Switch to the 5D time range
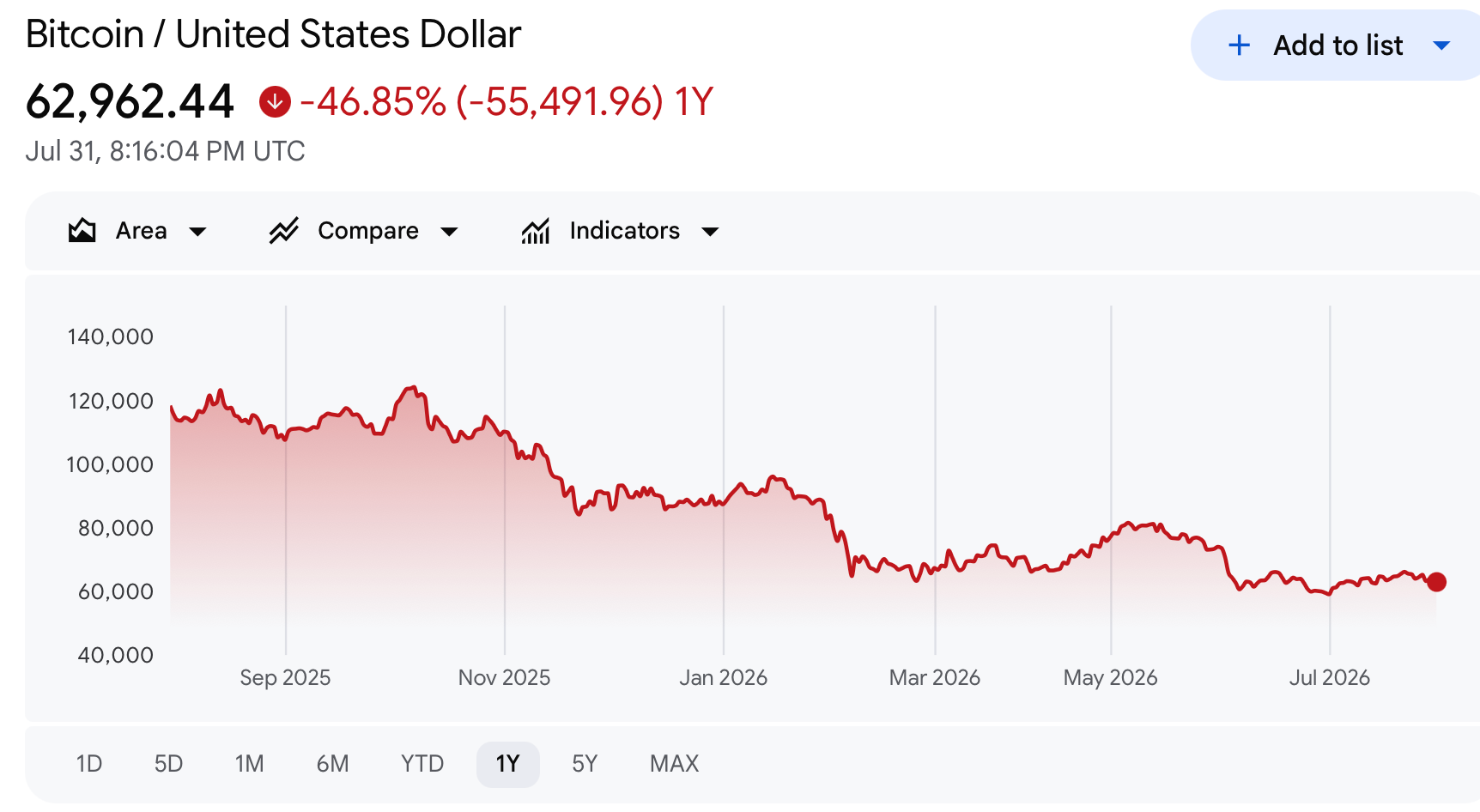The image size is (1480, 812). (168, 764)
